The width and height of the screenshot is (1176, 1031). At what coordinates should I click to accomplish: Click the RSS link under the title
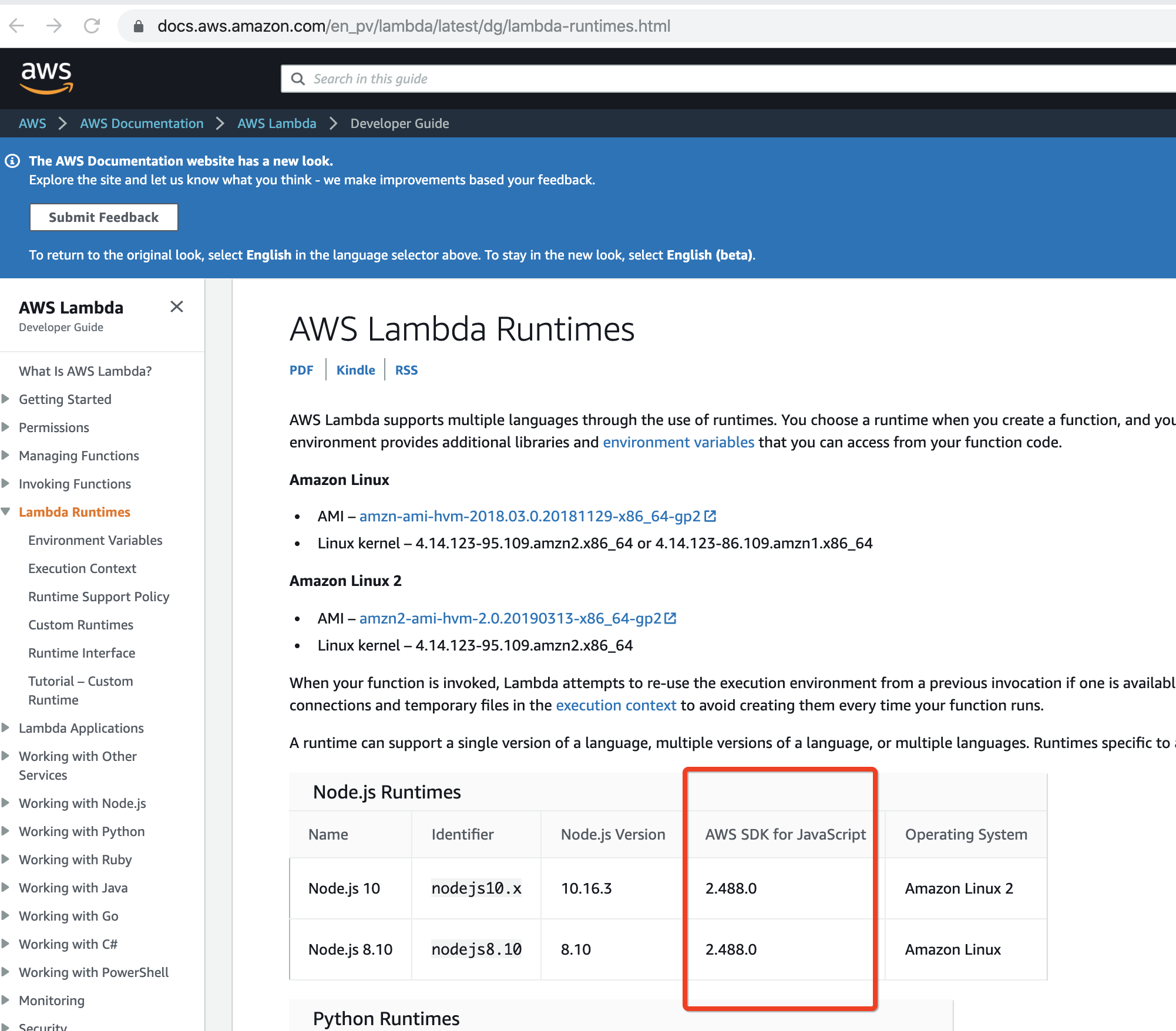tap(406, 370)
